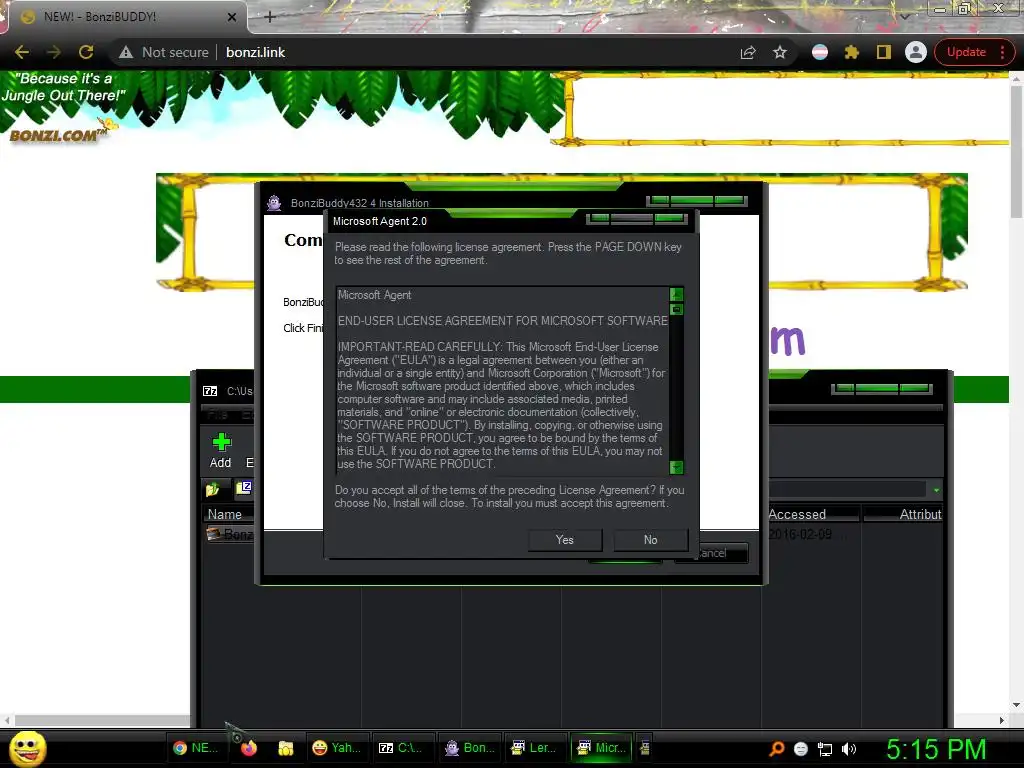Click the Not secure warning icon
Viewport: 1024px width, 768px height.
click(x=126, y=52)
